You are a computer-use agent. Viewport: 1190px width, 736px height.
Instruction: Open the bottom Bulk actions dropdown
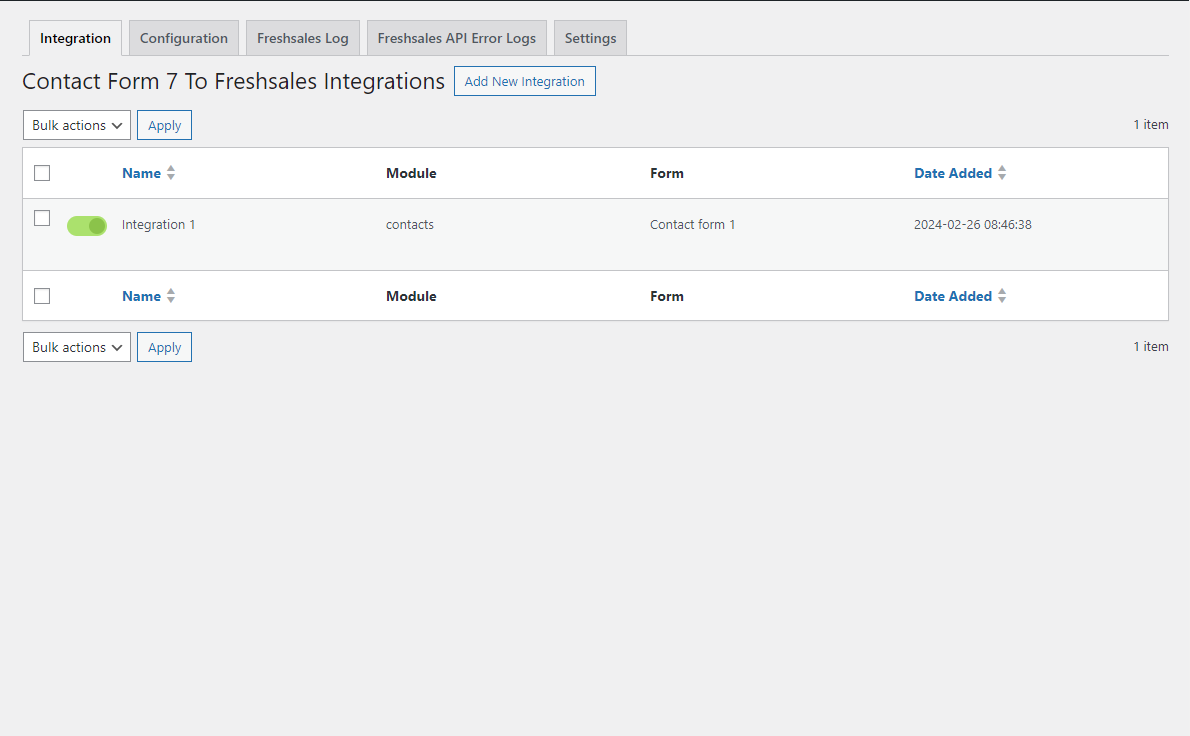77,347
